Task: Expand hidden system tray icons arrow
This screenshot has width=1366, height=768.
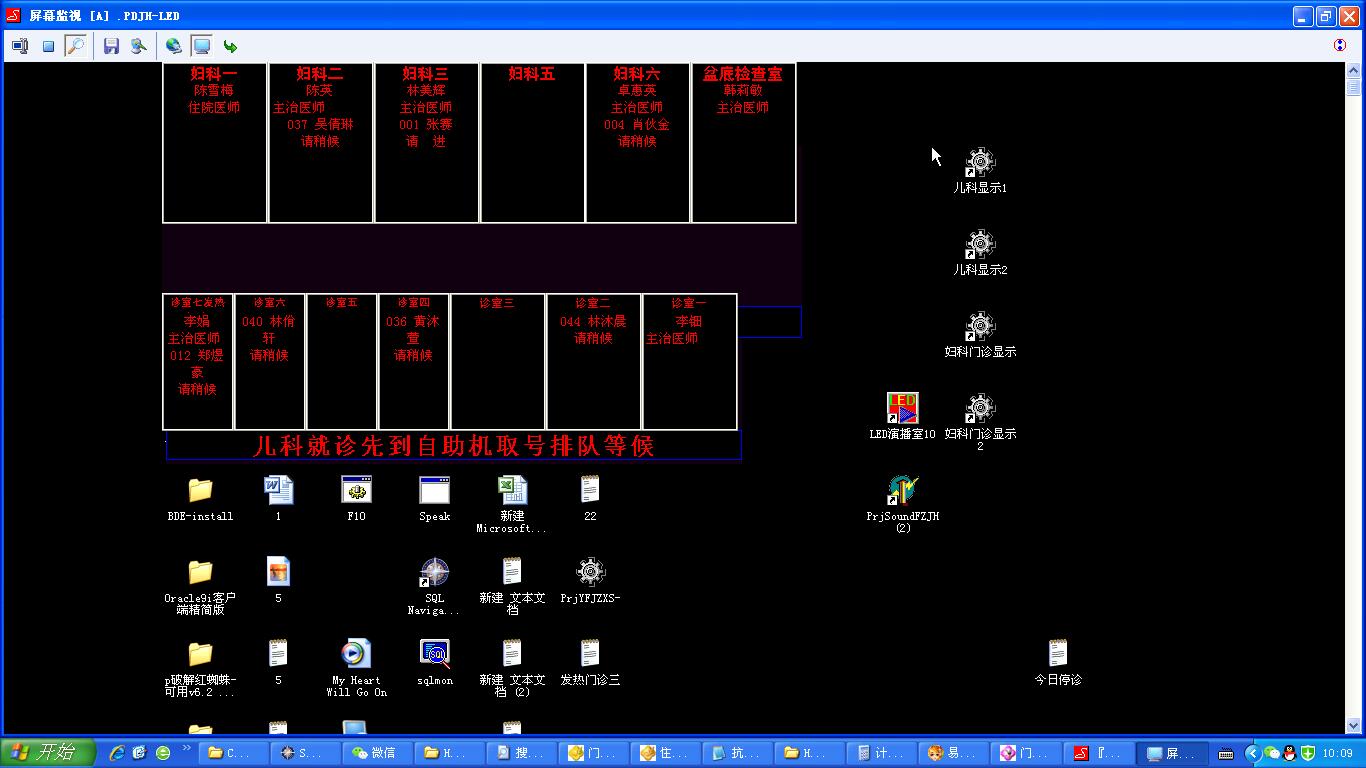Action: [1252, 753]
